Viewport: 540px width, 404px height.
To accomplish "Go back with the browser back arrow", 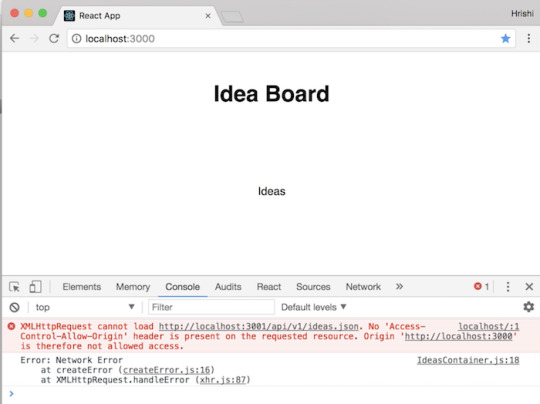I will [x=14, y=38].
